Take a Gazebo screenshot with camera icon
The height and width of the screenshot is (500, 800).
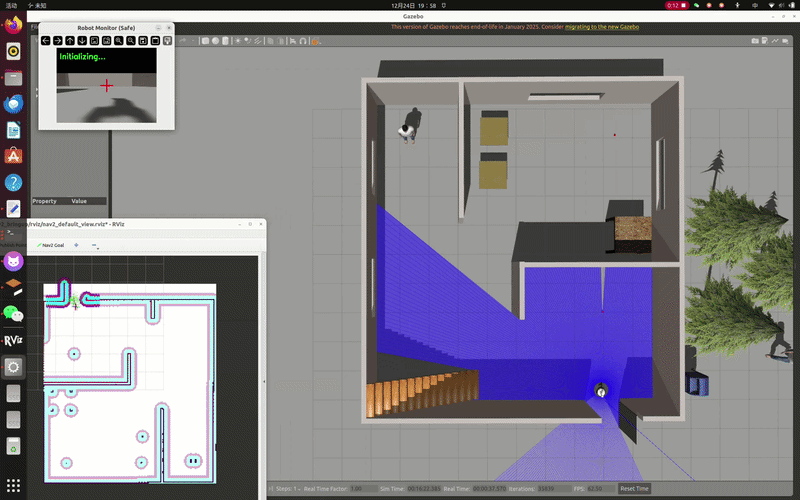755,41
